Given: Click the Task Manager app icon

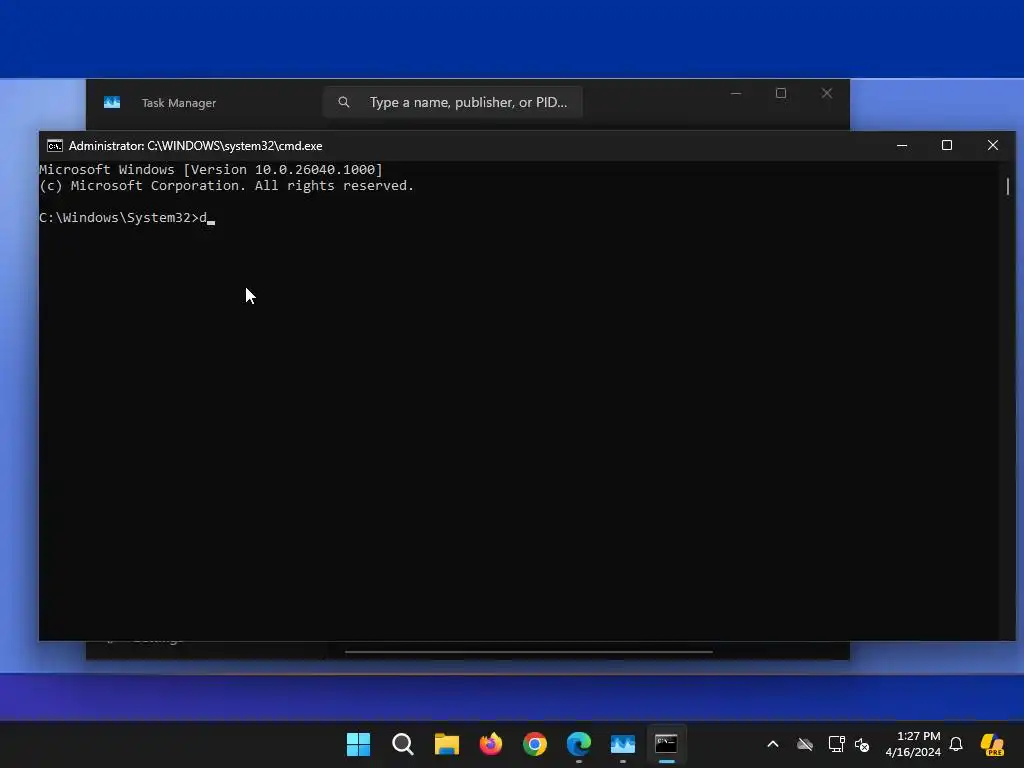Looking at the screenshot, I should 112,103.
